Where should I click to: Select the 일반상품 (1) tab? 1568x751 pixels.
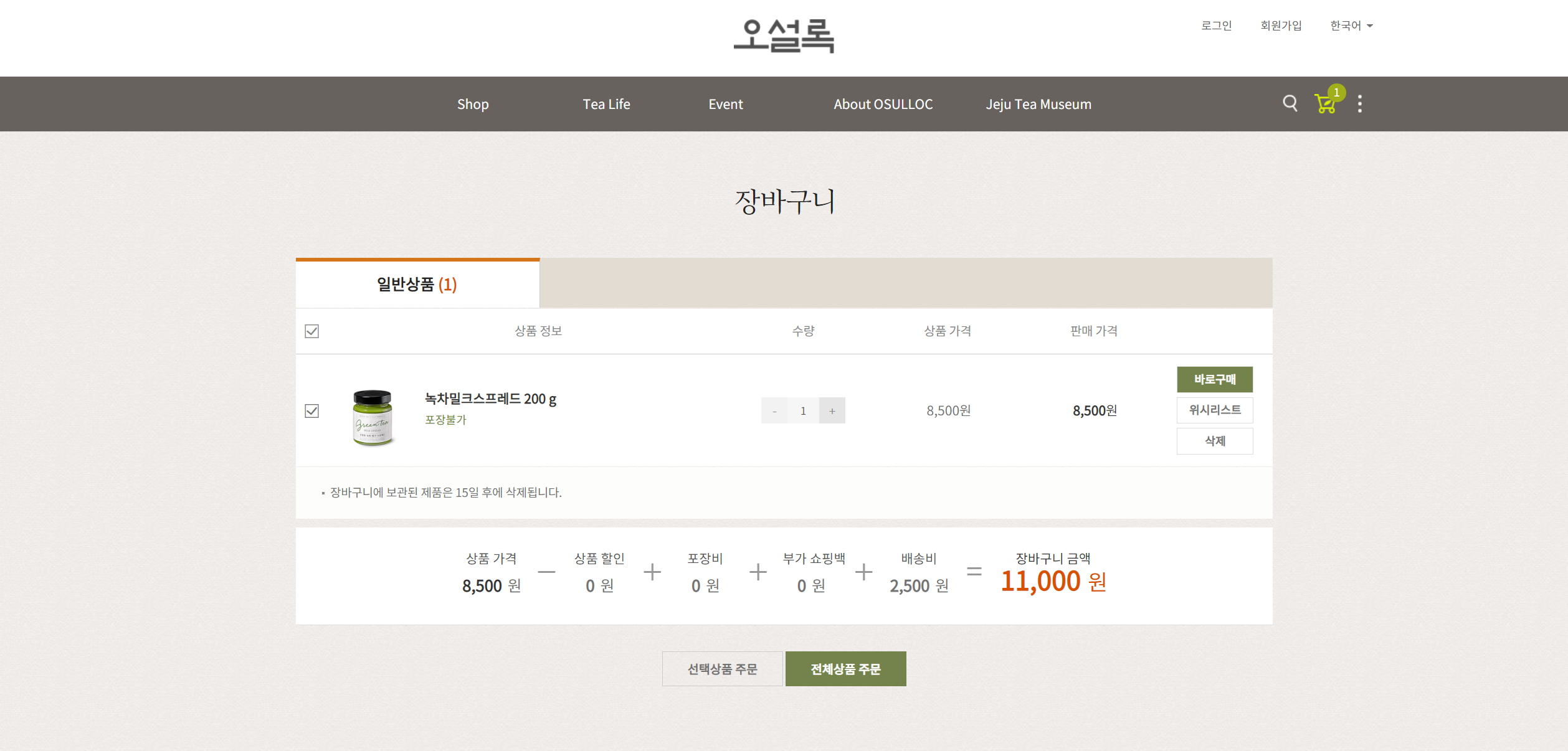[x=417, y=284]
